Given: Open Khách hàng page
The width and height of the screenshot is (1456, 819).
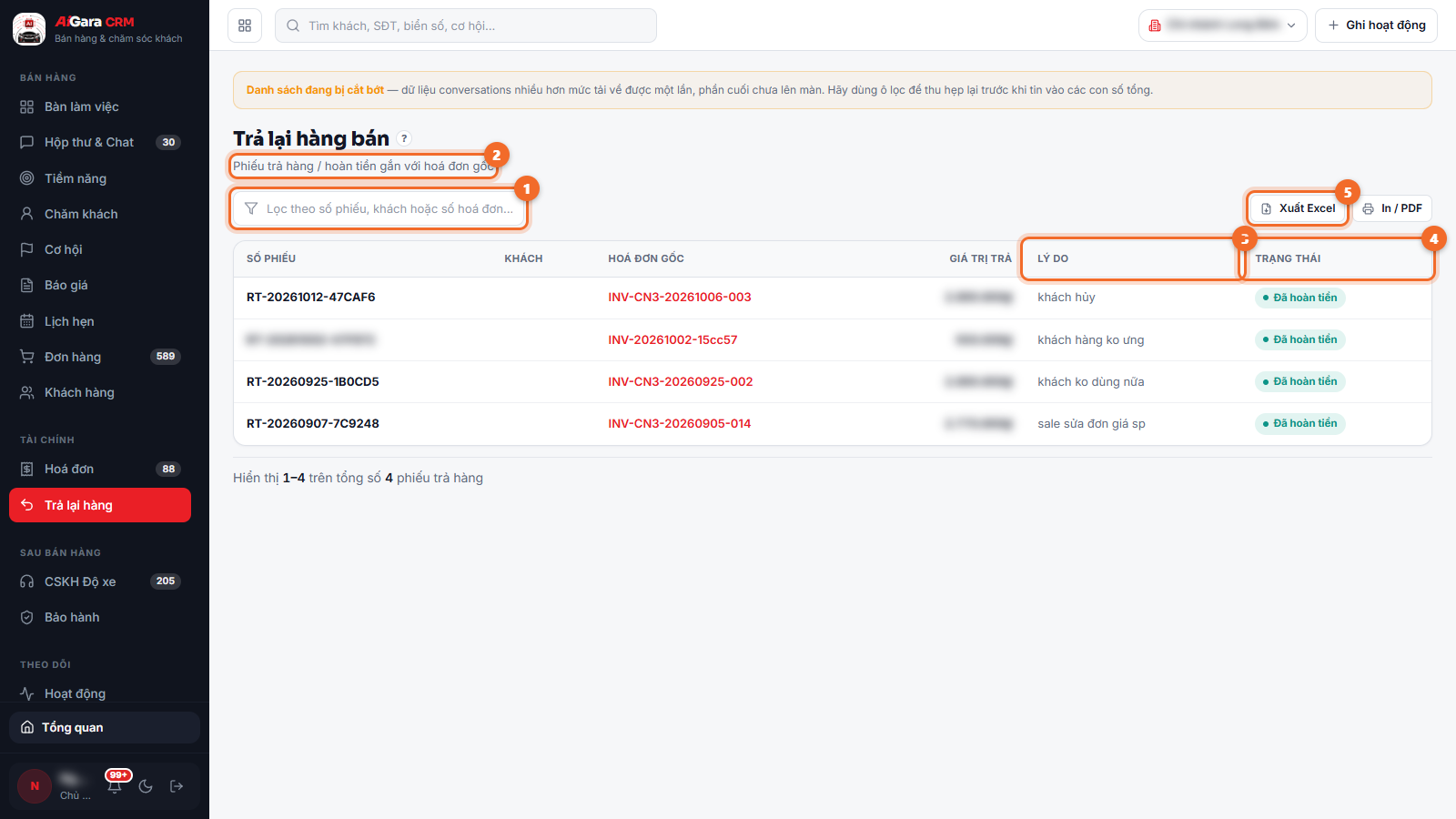Looking at the screenshot, I should pyautogui.click(x=100, y=392).
